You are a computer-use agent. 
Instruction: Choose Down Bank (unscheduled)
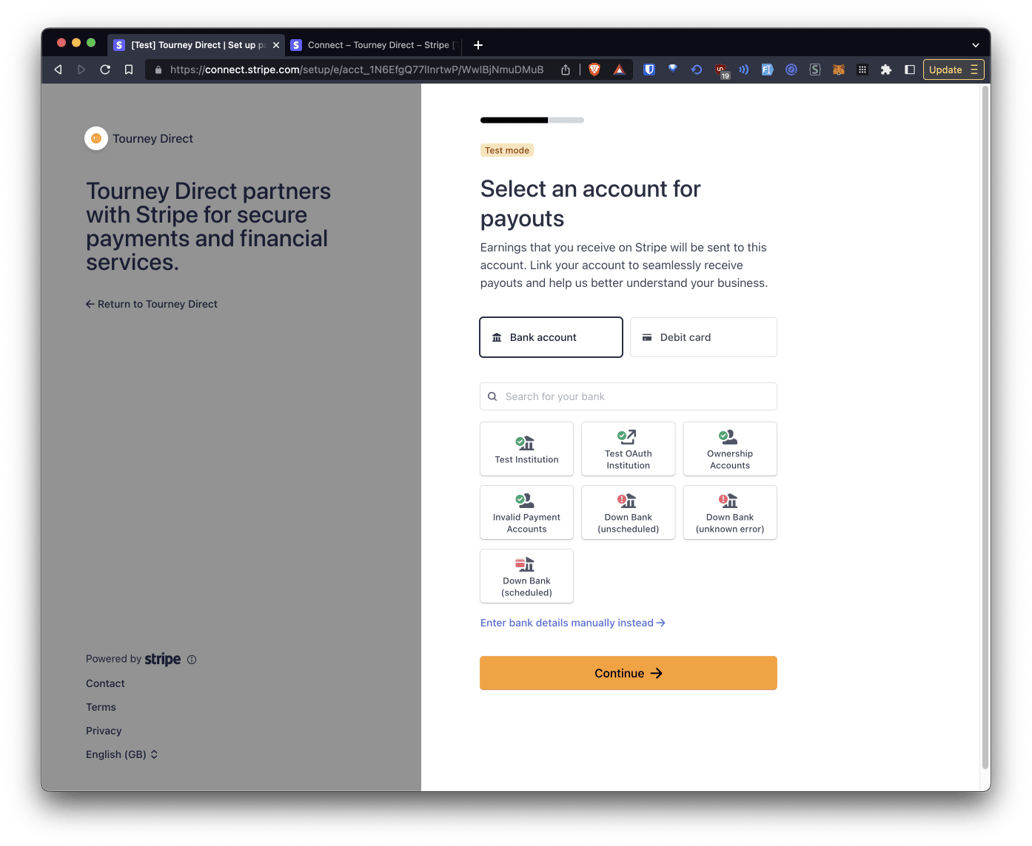(x=628, y=512)
